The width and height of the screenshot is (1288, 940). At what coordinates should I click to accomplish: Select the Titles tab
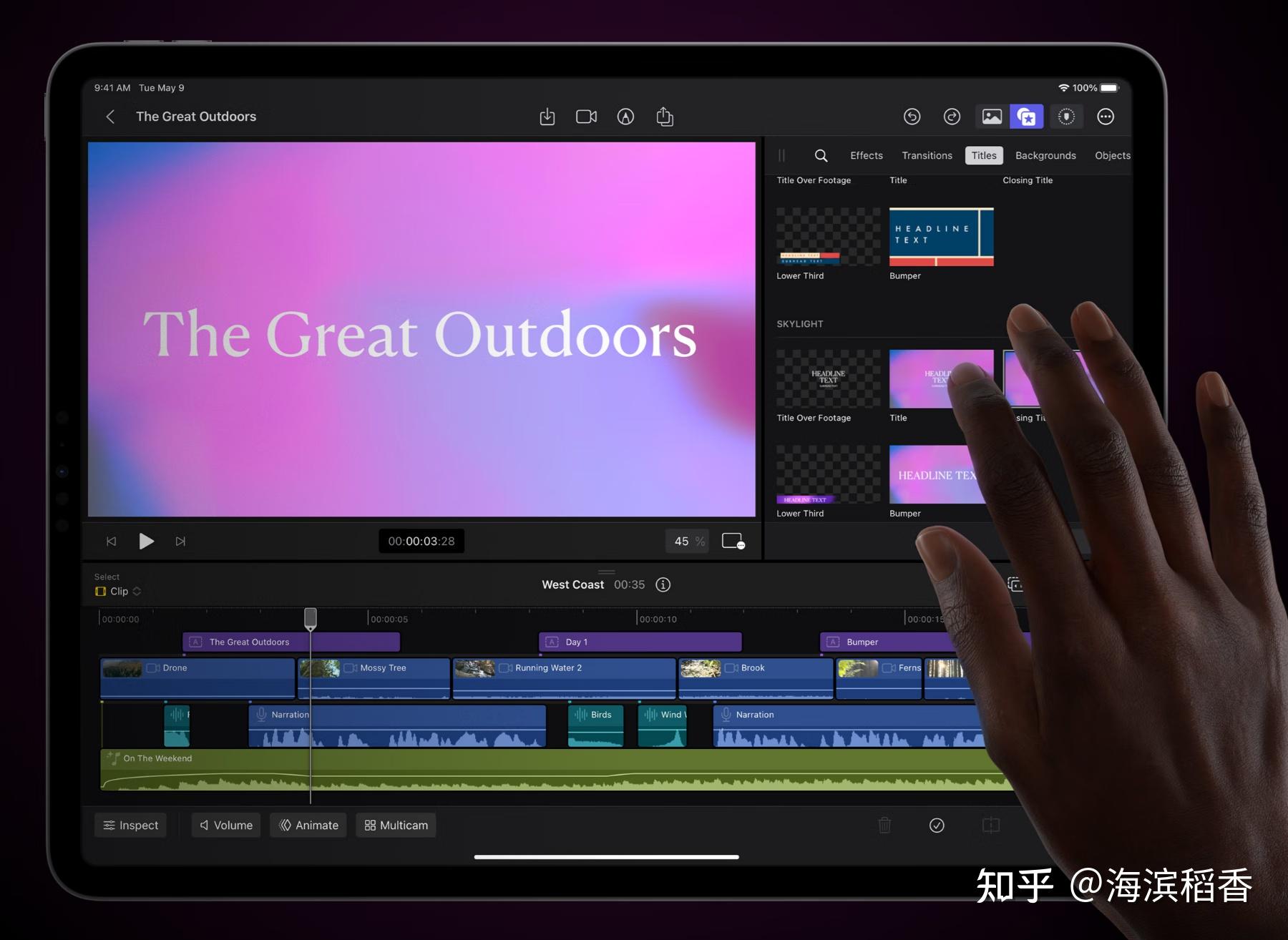click(x=984, y=155)
